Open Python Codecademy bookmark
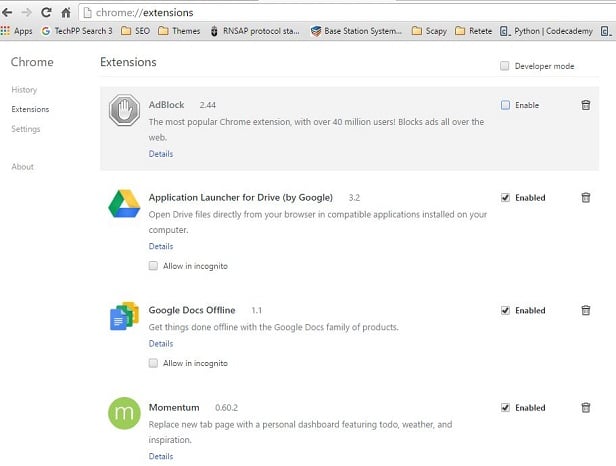The width and height of the screenshot is (616, 466). (546, 31)
